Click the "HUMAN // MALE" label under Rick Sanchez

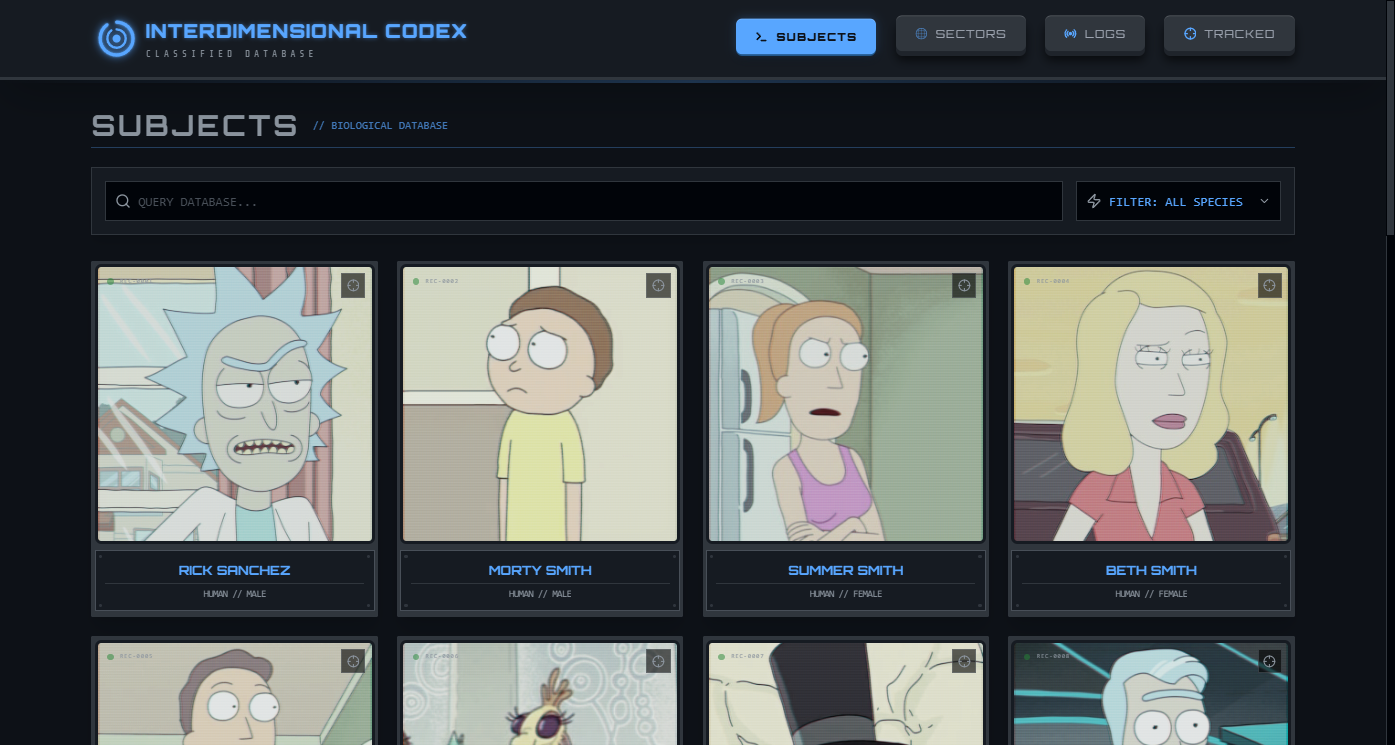coord(235,594)
